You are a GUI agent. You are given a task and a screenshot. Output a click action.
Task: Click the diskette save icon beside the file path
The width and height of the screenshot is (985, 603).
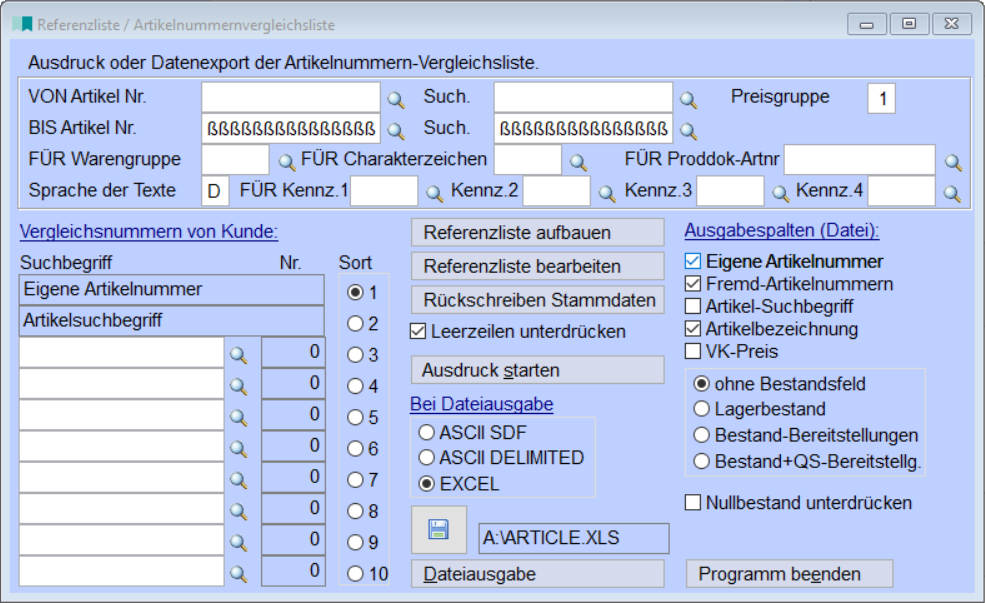437,527
